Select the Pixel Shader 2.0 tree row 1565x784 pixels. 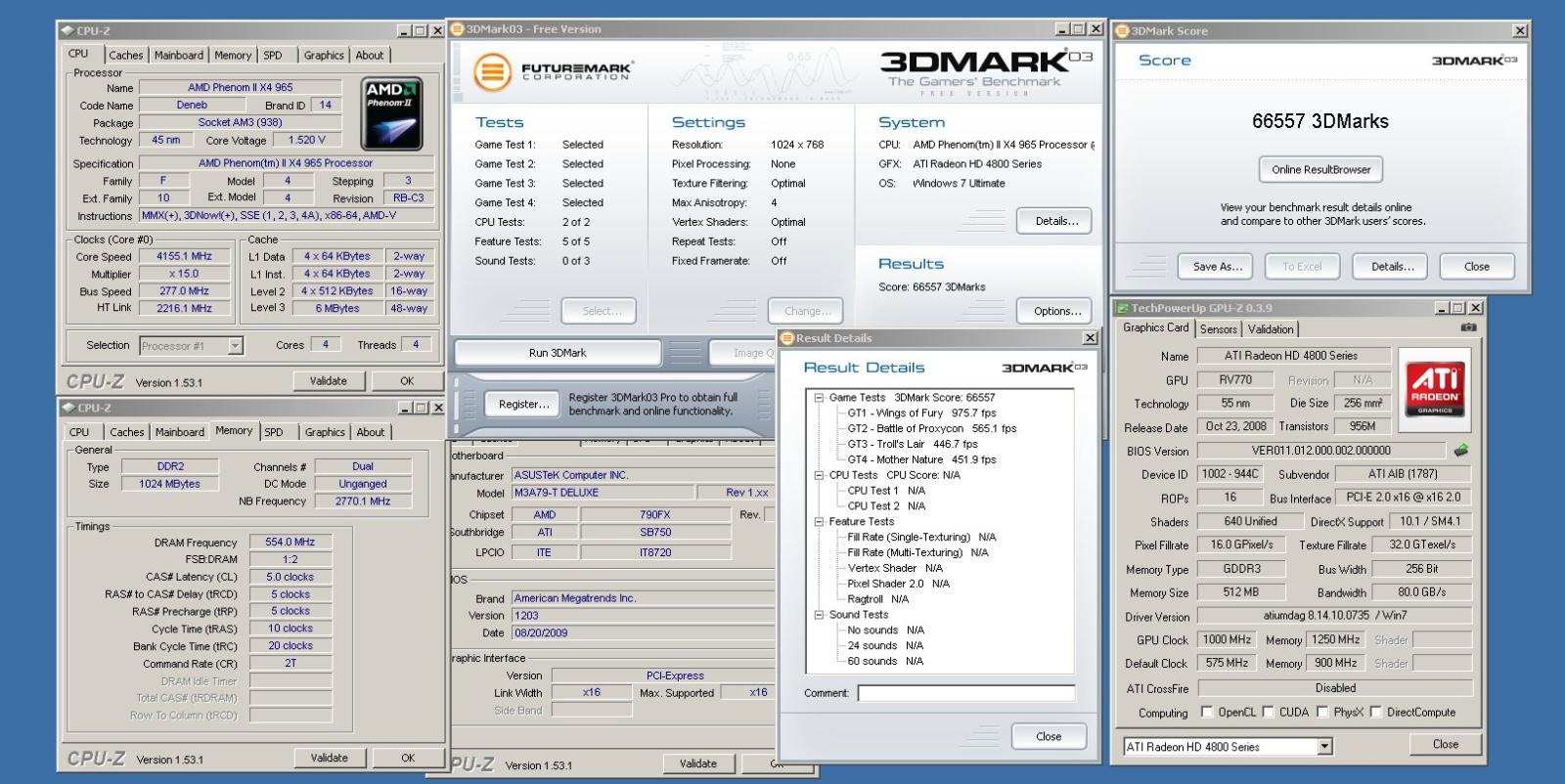tap(898, 584)
